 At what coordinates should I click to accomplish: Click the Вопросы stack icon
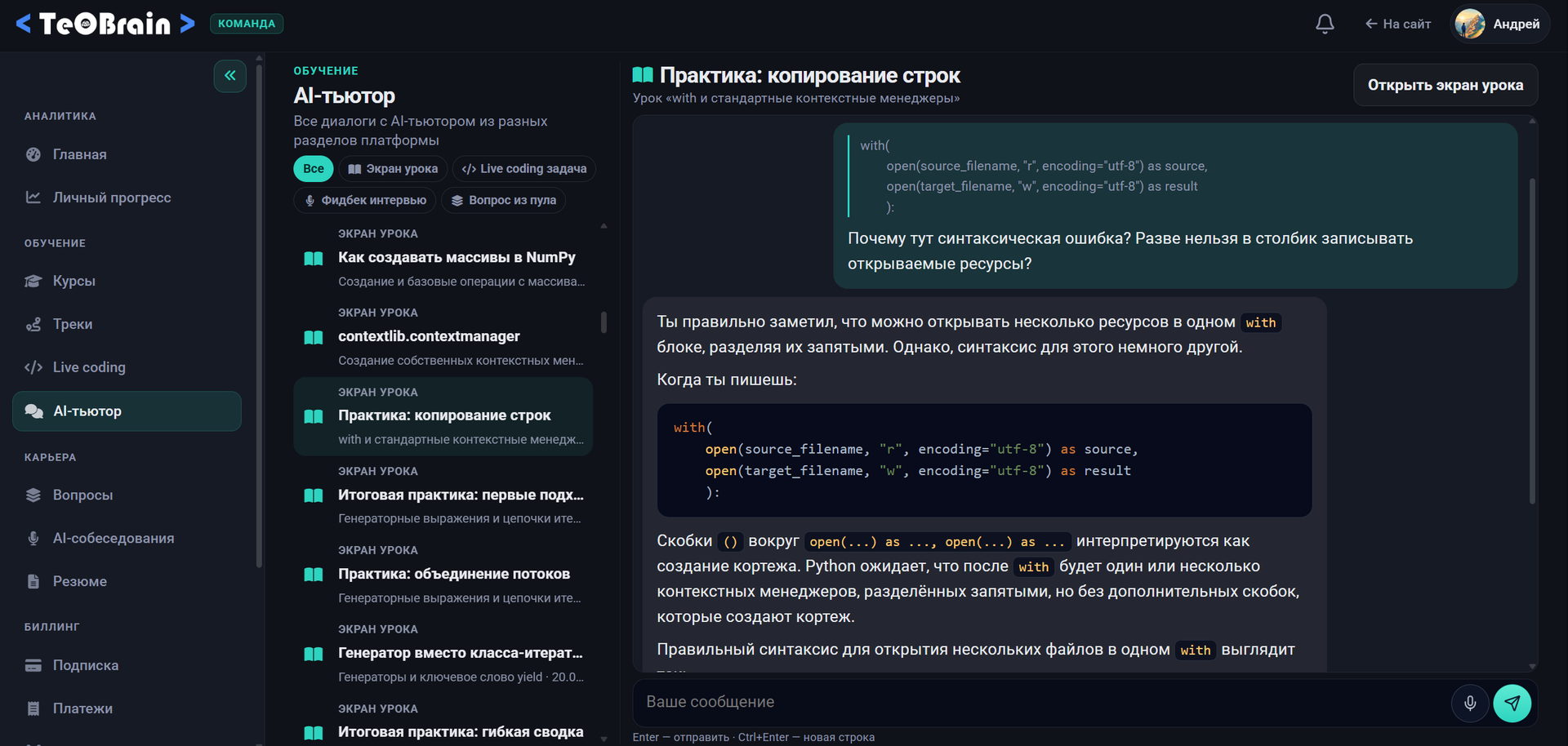(33, 495)
